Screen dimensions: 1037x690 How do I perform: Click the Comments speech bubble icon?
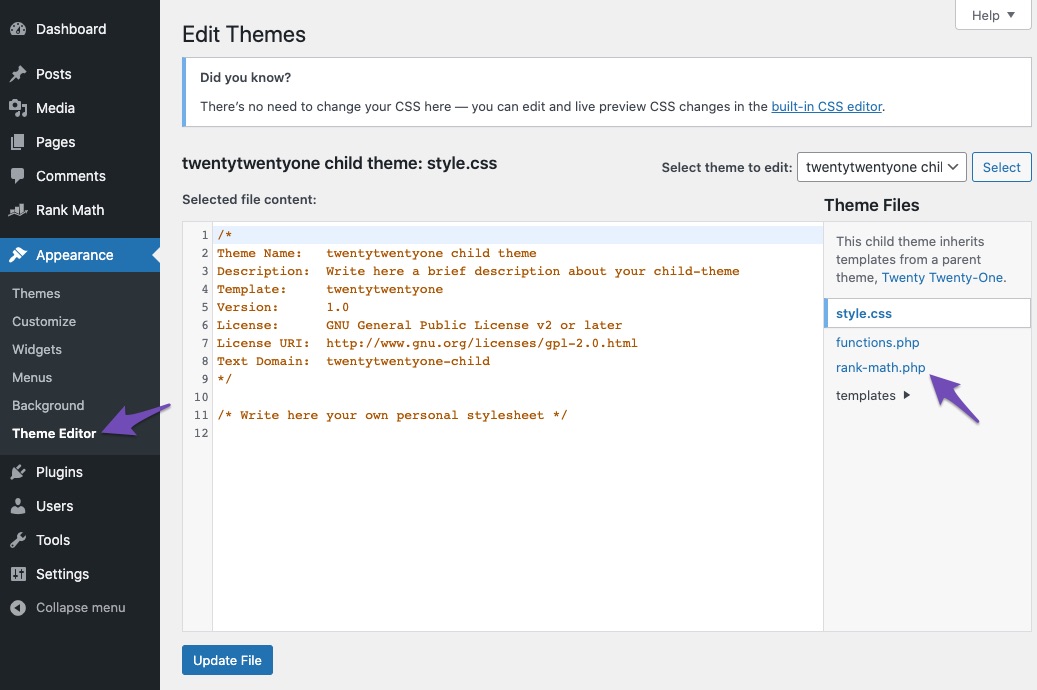pyautogui.click(x=18, y=176)
